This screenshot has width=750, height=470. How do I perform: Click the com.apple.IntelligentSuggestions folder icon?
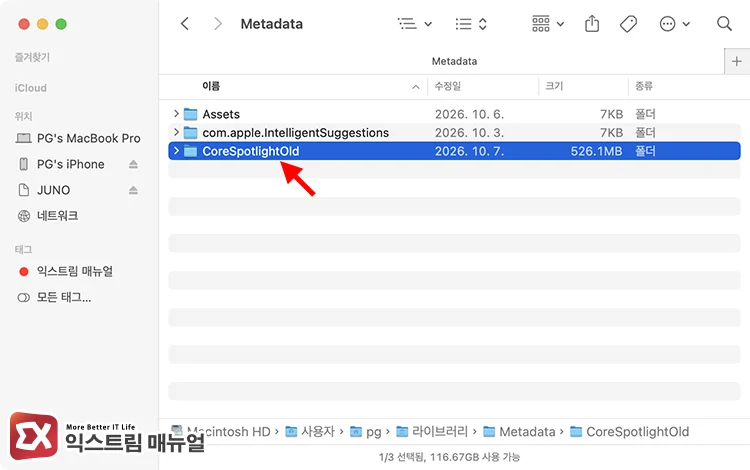(x=191, y=132)
